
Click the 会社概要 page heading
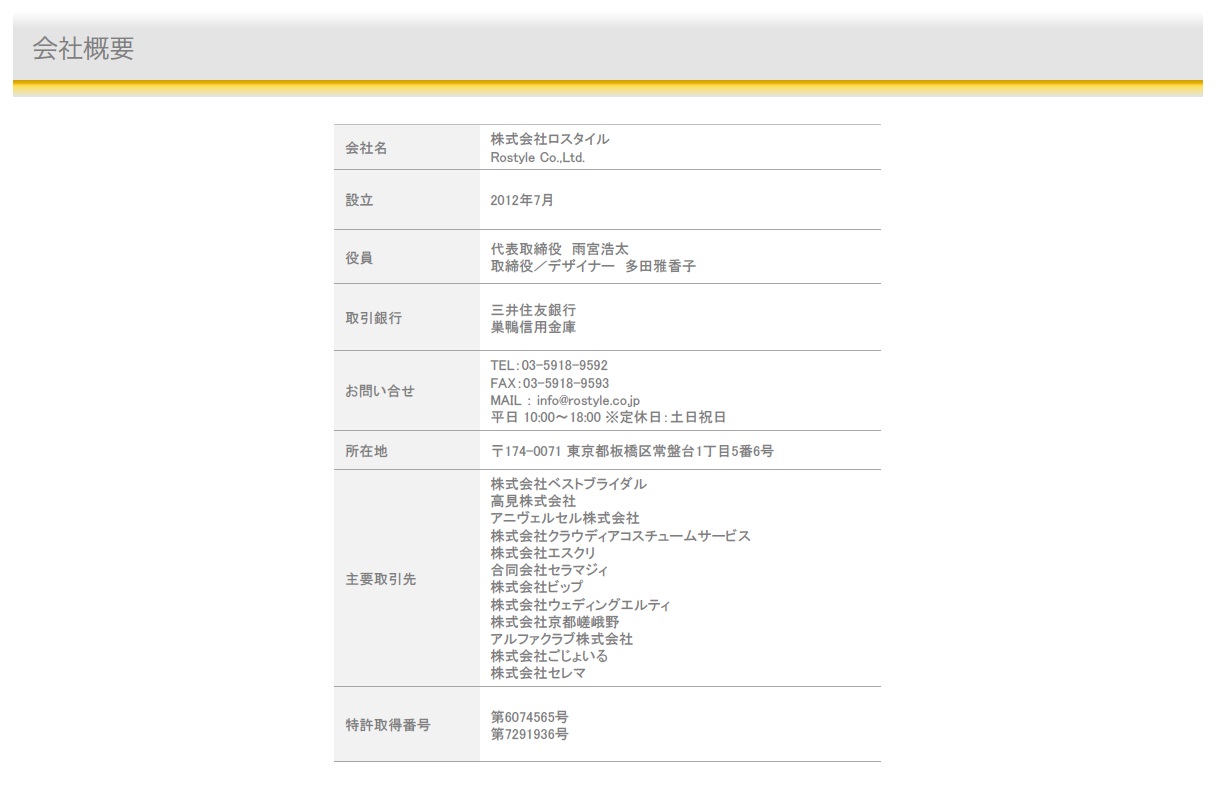tap(83, 50)
